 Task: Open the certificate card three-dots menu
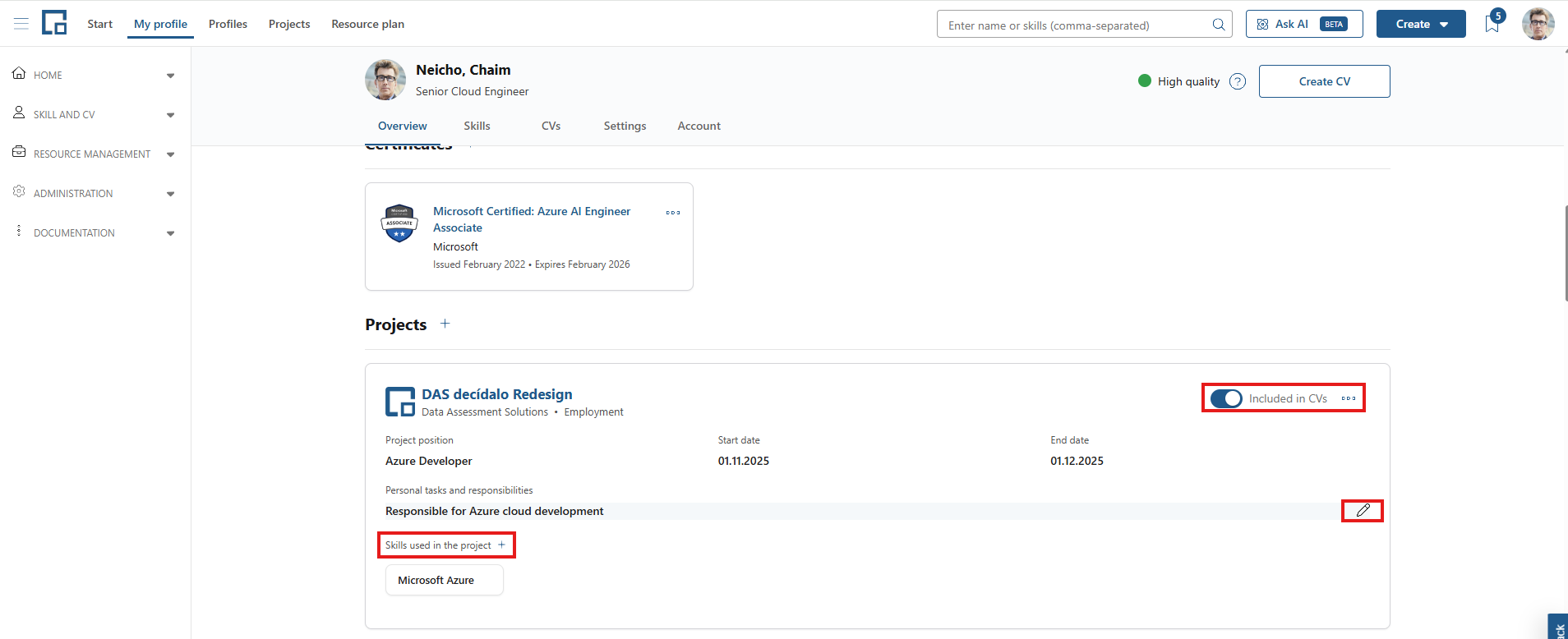point(673,213)
